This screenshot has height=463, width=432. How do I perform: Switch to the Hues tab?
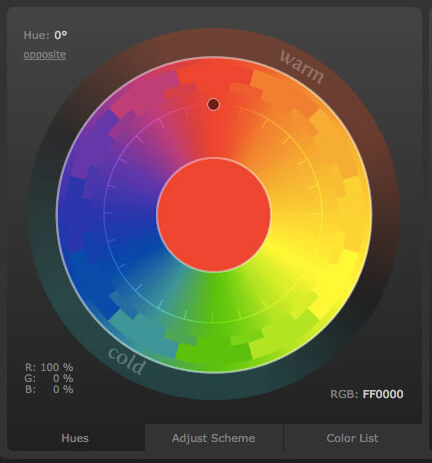(75, 438)
